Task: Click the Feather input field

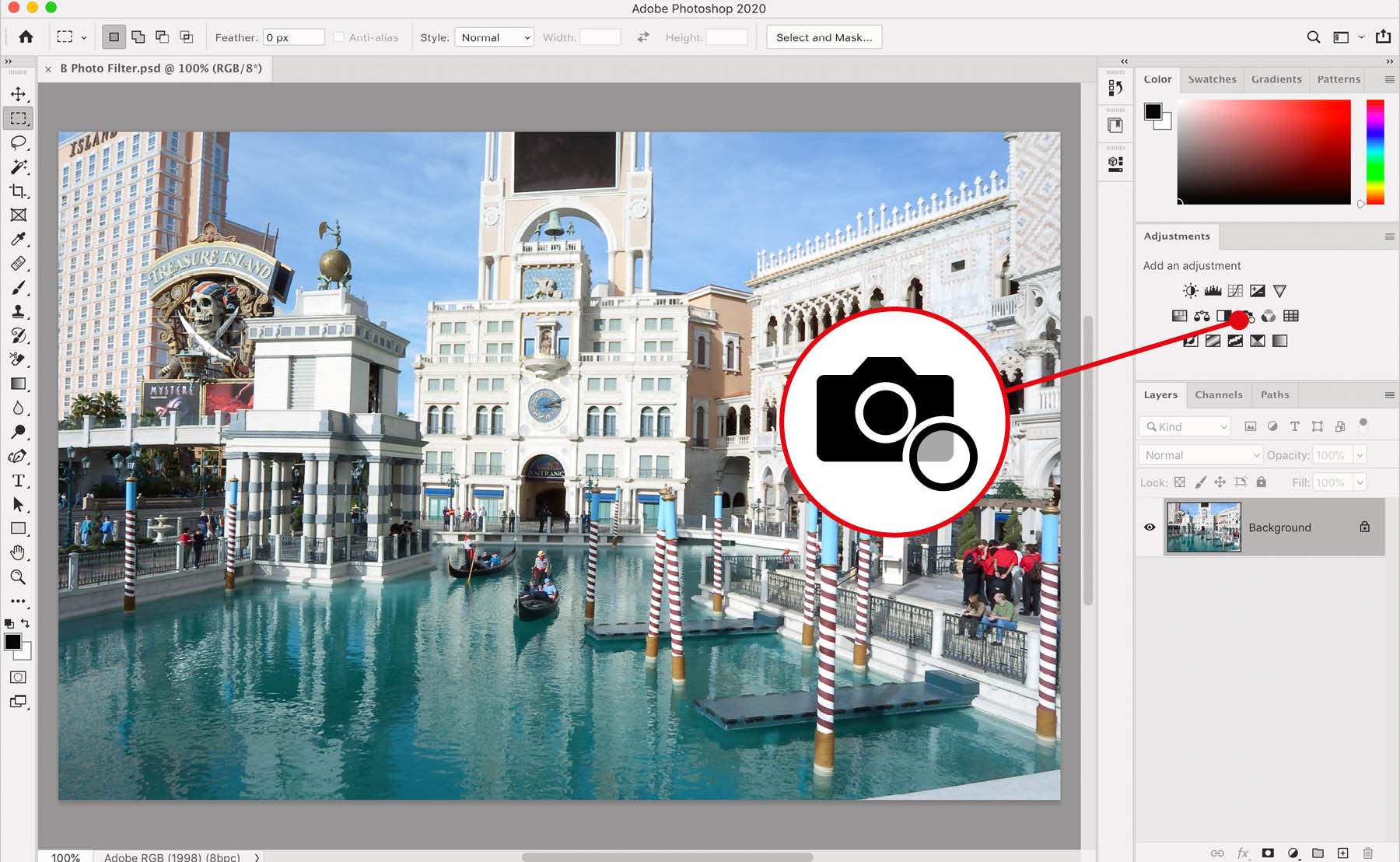Action: pos(294,37)
